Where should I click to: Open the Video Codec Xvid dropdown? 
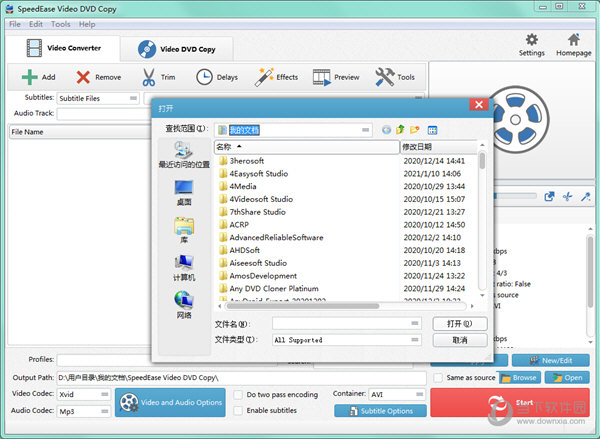pyautogui.click(x=104, y=394)
